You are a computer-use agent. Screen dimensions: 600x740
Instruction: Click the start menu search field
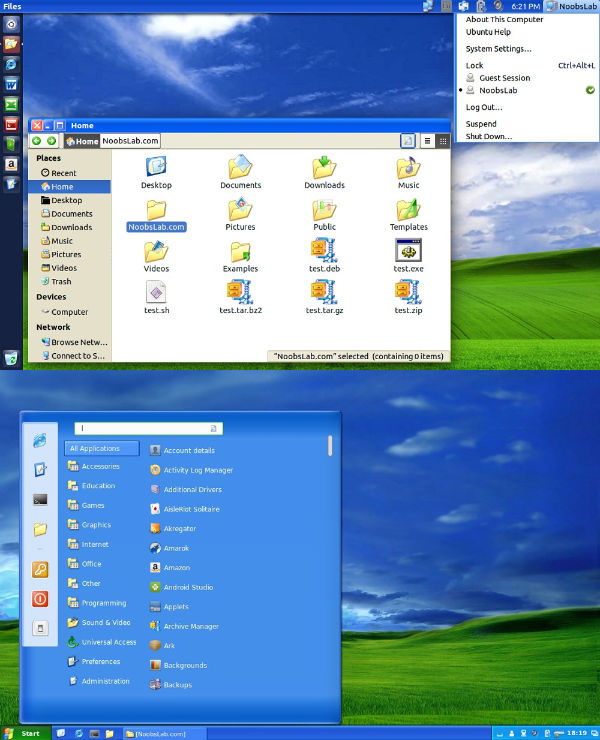point(148,428)
